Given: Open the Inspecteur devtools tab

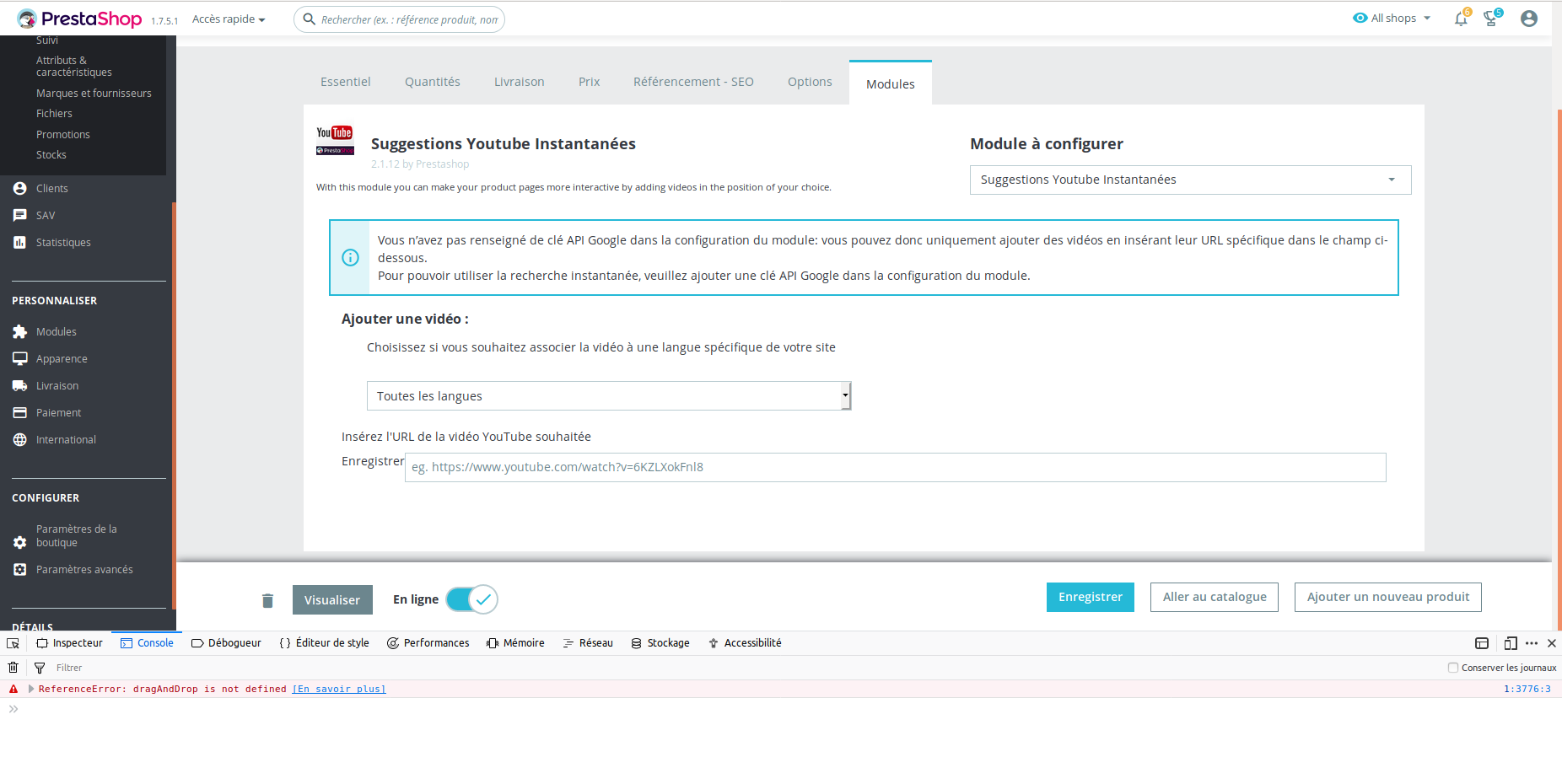Looking at the screenshot, I should 70,643.
